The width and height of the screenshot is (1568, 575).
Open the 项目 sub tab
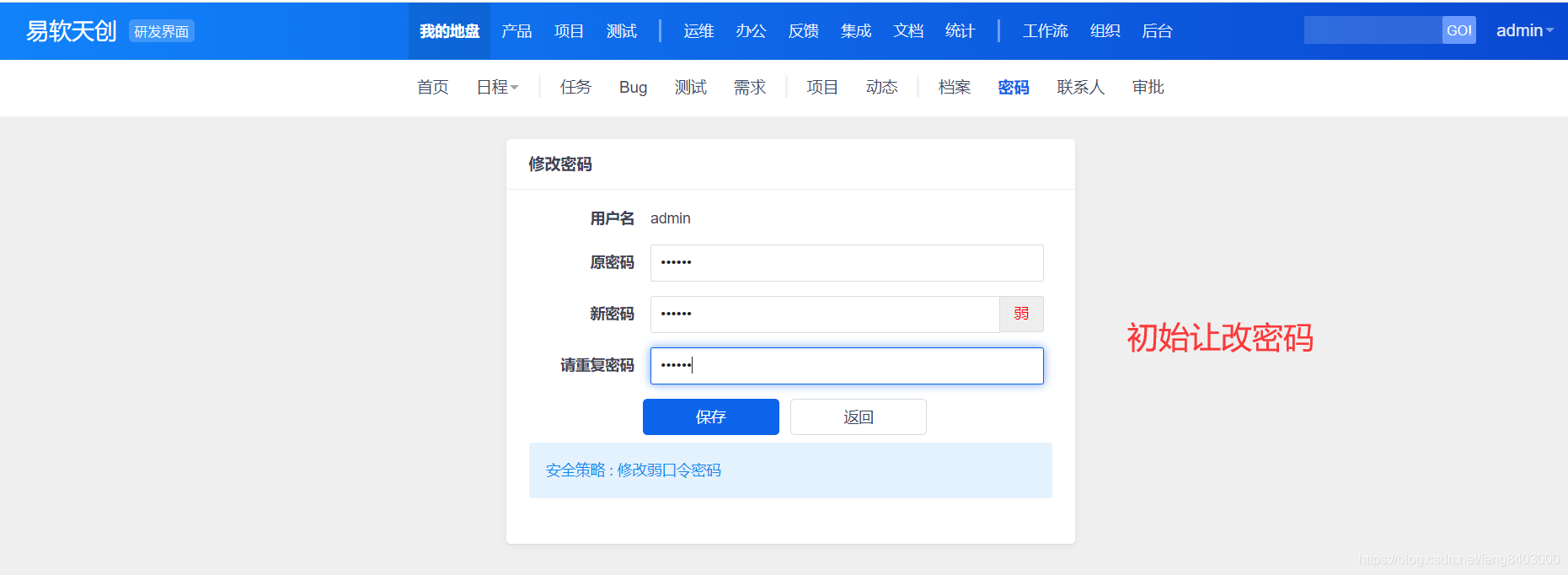[822, 88]
